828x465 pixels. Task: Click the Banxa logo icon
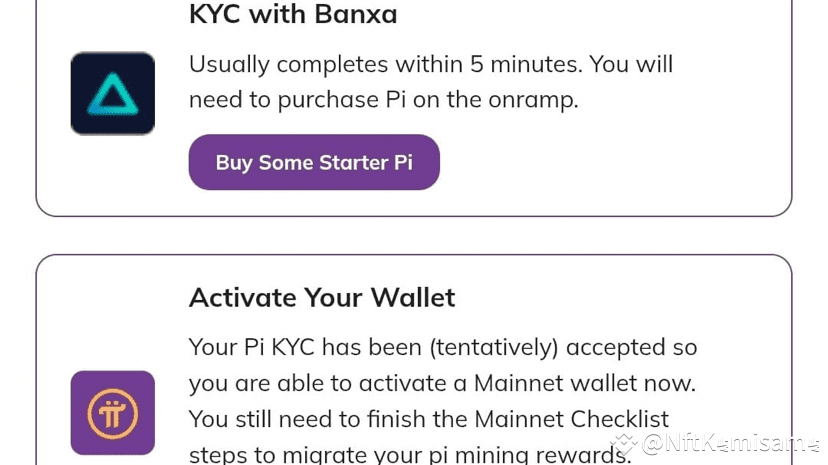coord(112,93)
